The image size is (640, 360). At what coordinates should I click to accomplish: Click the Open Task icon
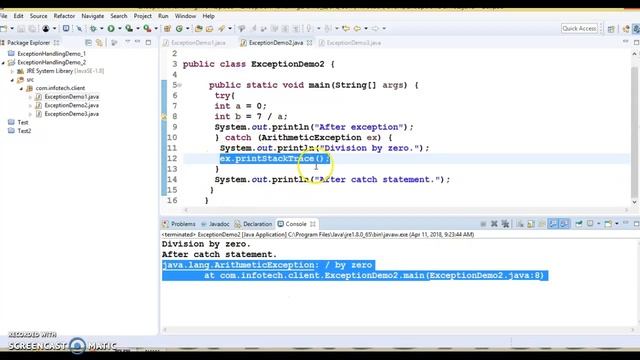point(209,29)
